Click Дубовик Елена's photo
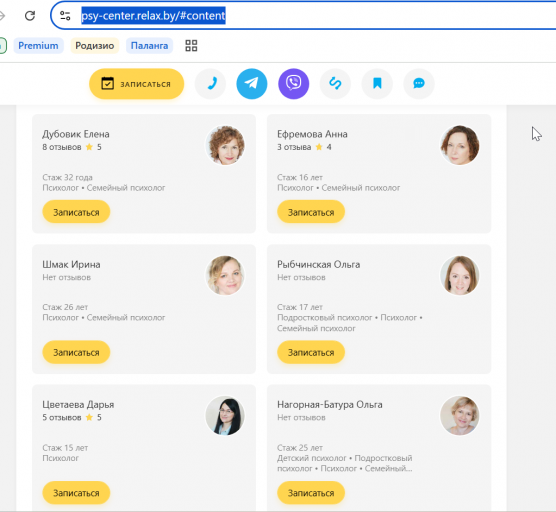 pos(225,145)
